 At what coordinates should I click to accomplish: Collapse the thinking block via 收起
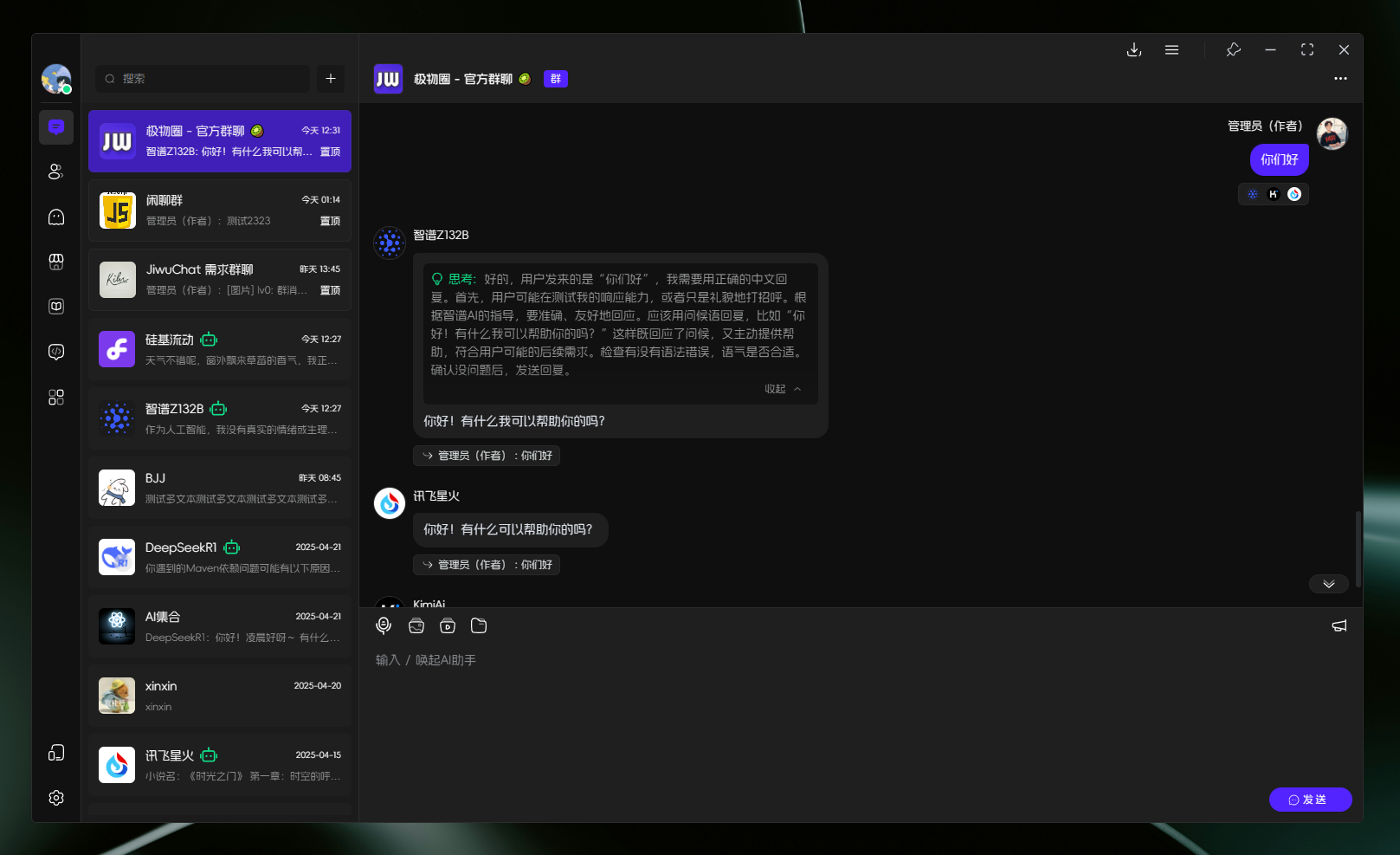(x=783, y=389)
